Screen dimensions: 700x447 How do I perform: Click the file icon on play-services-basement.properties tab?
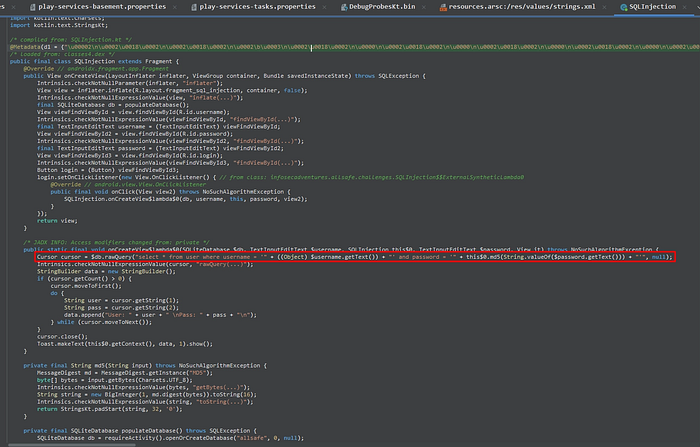click(33, 7)
